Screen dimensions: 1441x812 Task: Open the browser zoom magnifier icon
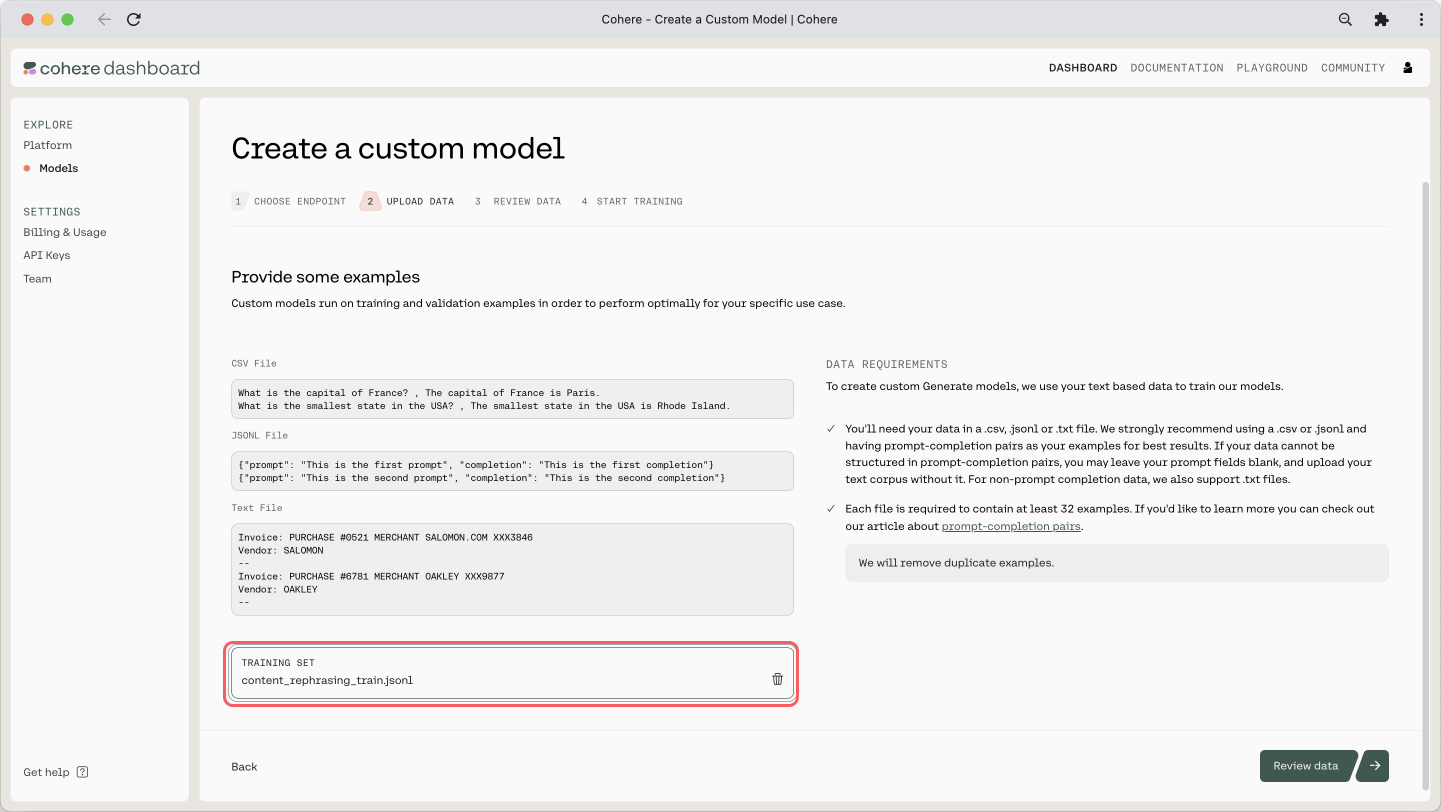click(x=1345, y=19)
